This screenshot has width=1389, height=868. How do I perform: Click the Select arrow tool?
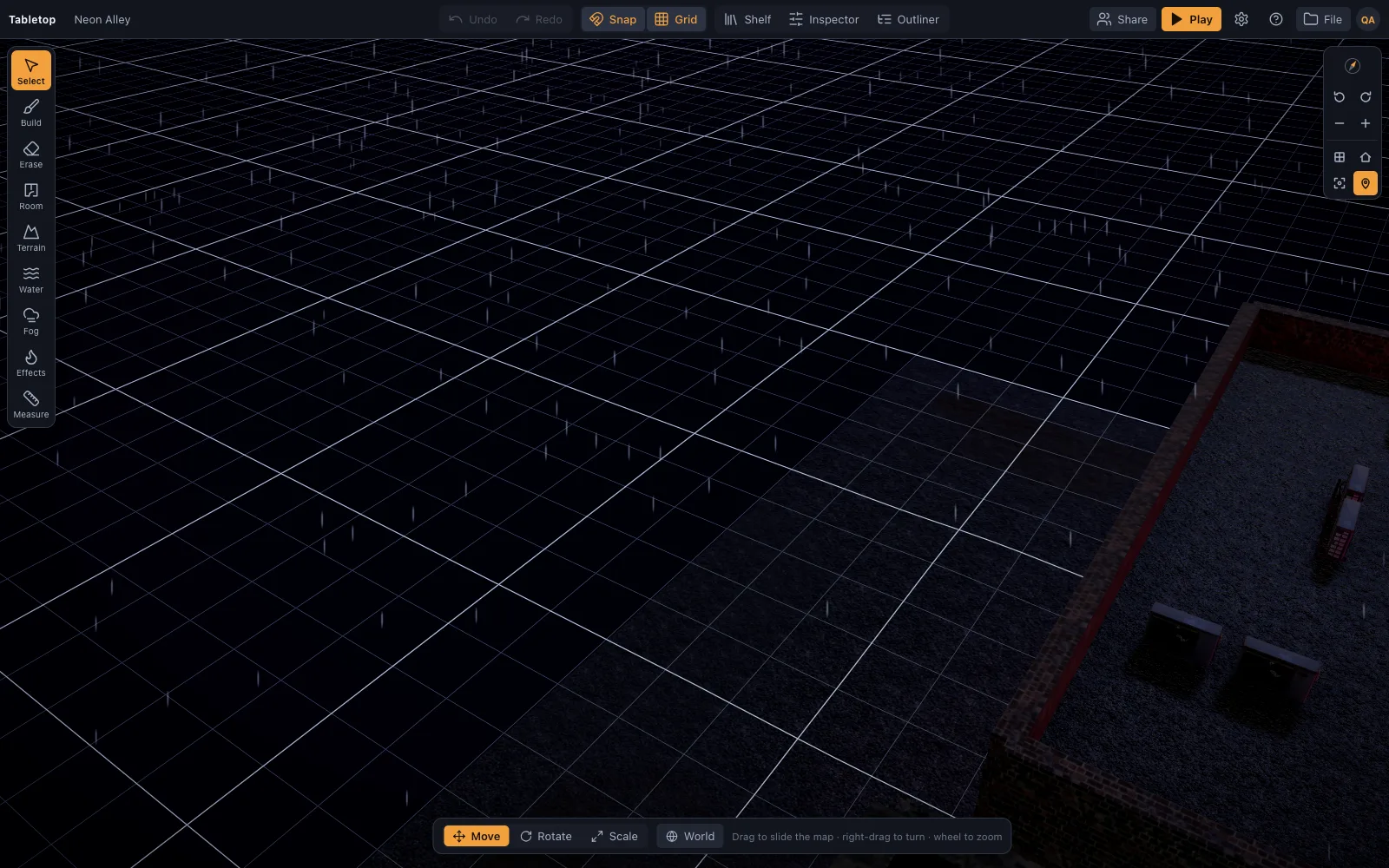pyautogui.click(x=31, y=70)
